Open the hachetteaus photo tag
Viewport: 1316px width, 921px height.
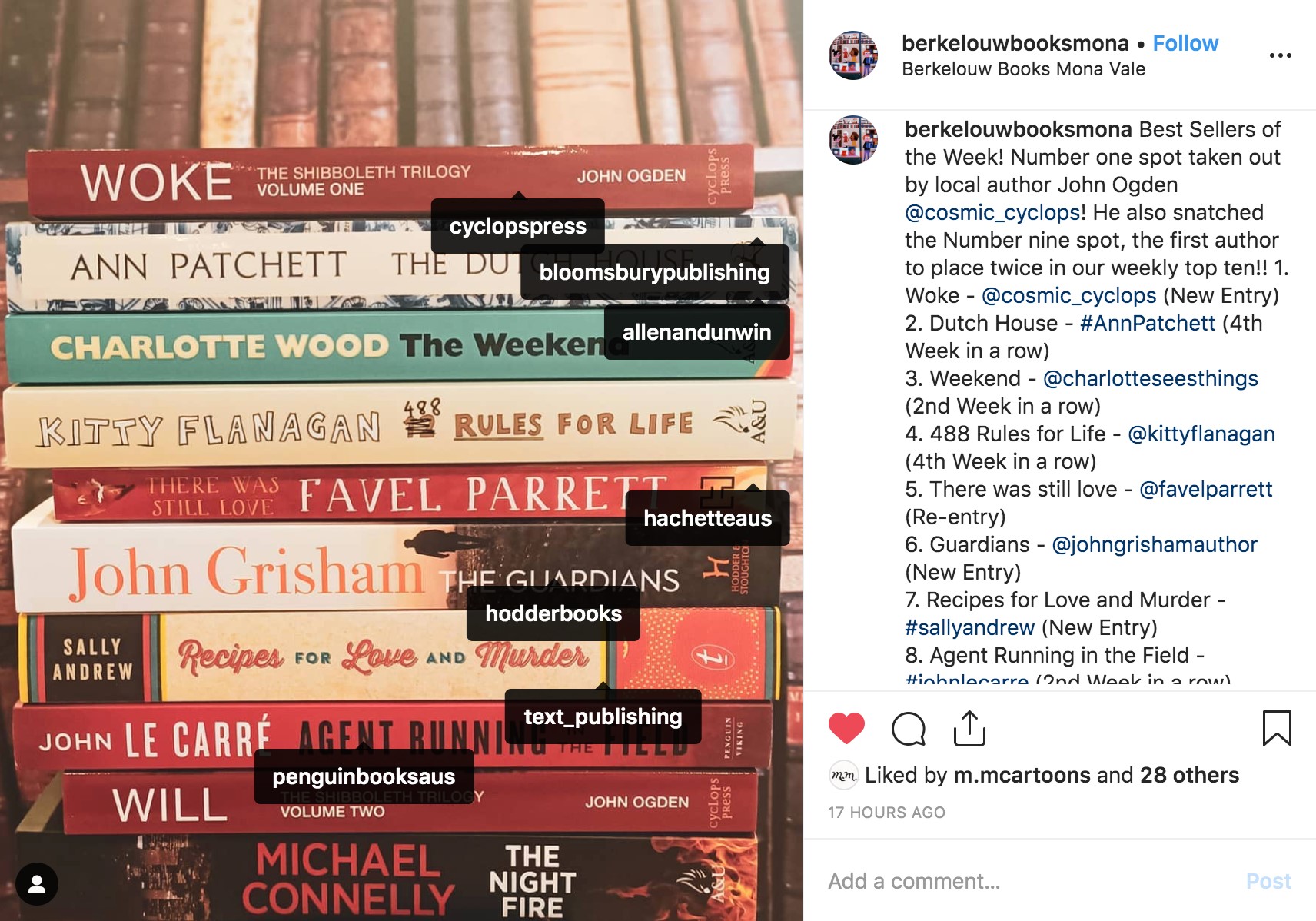[707, 518]
